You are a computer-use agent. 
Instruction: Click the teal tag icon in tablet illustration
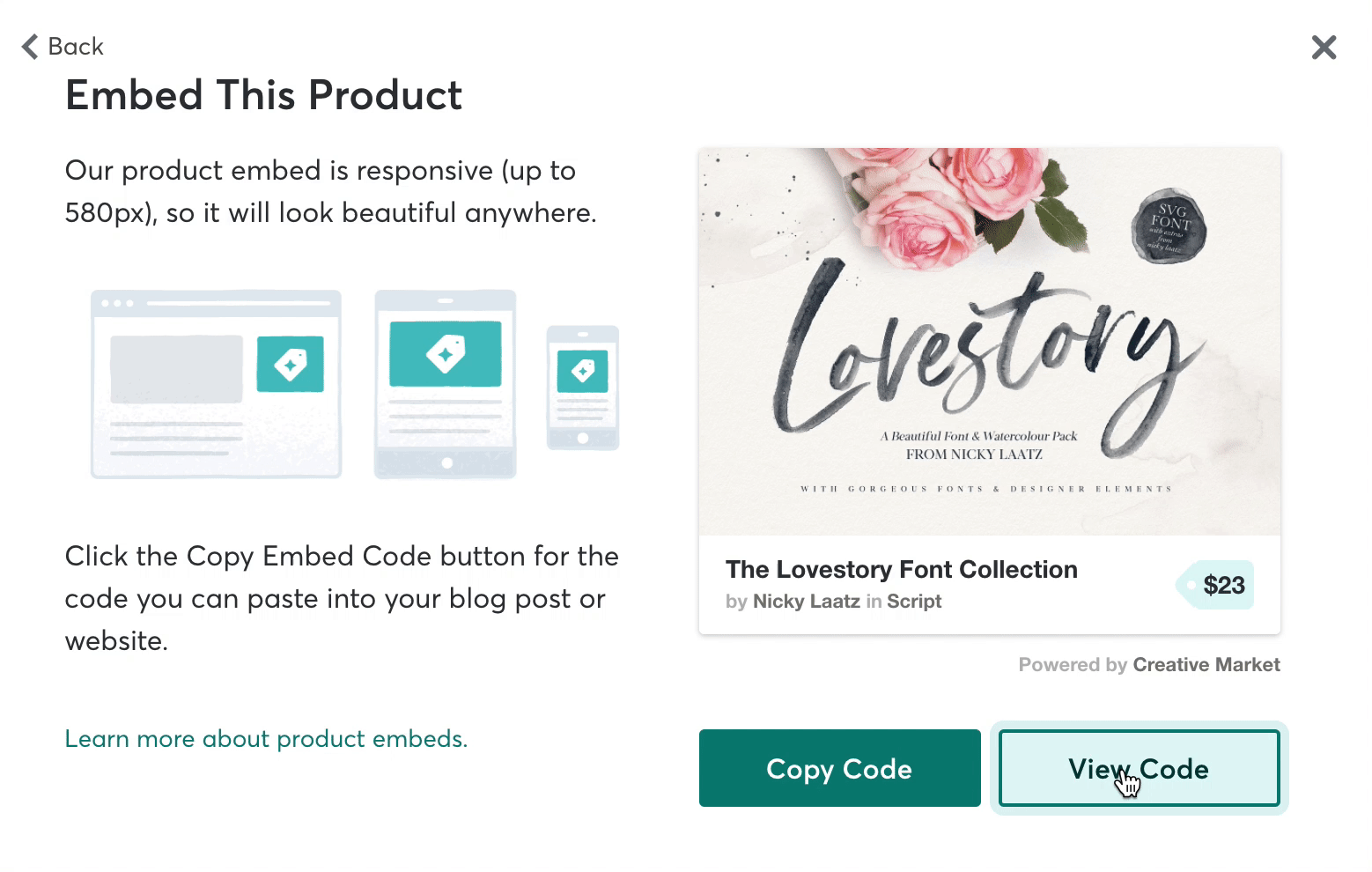click(446, 354)
